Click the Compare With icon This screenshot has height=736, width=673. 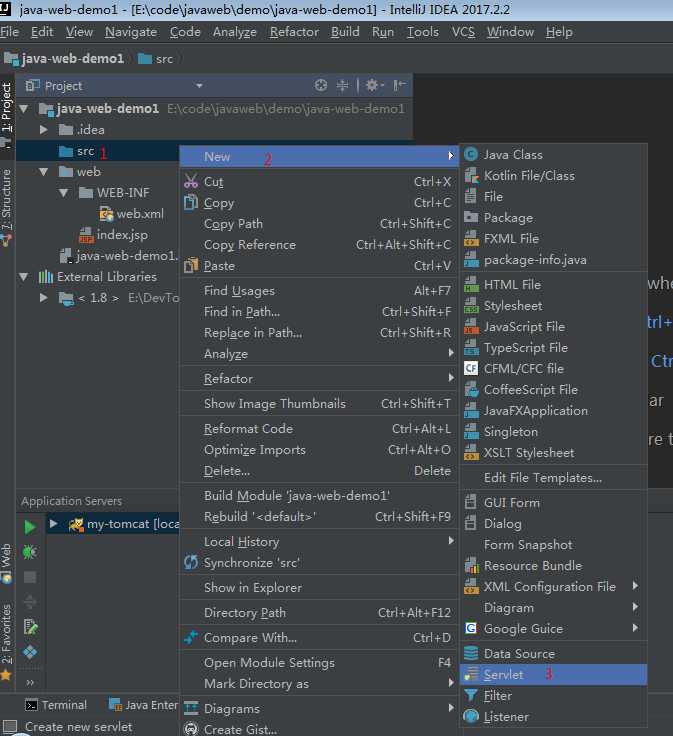pos(191,637)
